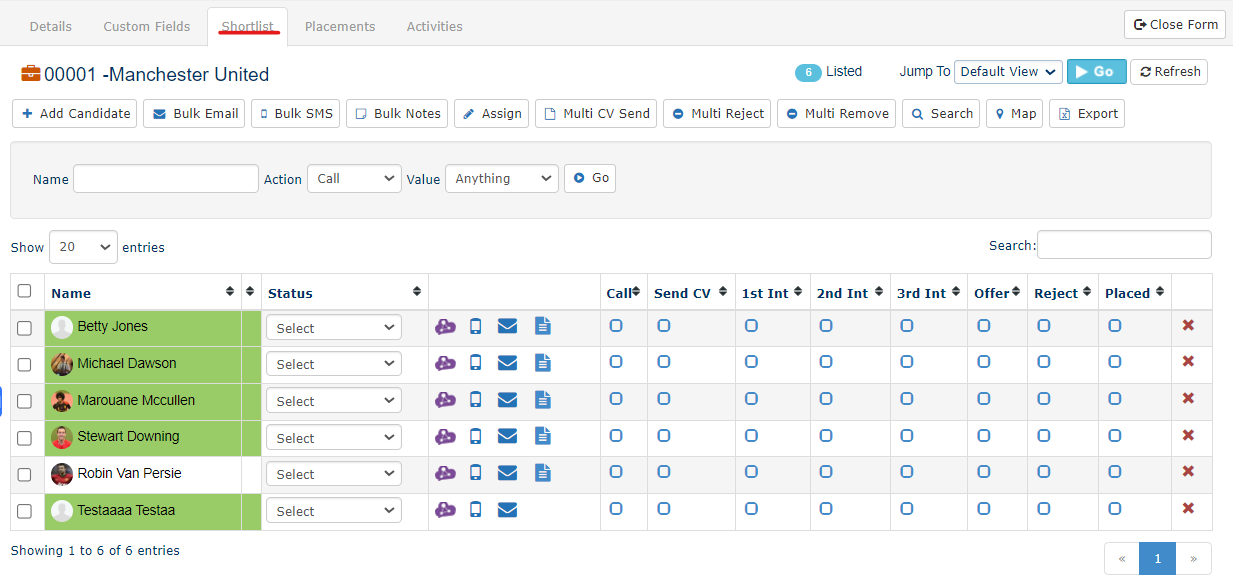
Task: Open the document icon for Marouane Mccullen
Action: pos(542,400)
